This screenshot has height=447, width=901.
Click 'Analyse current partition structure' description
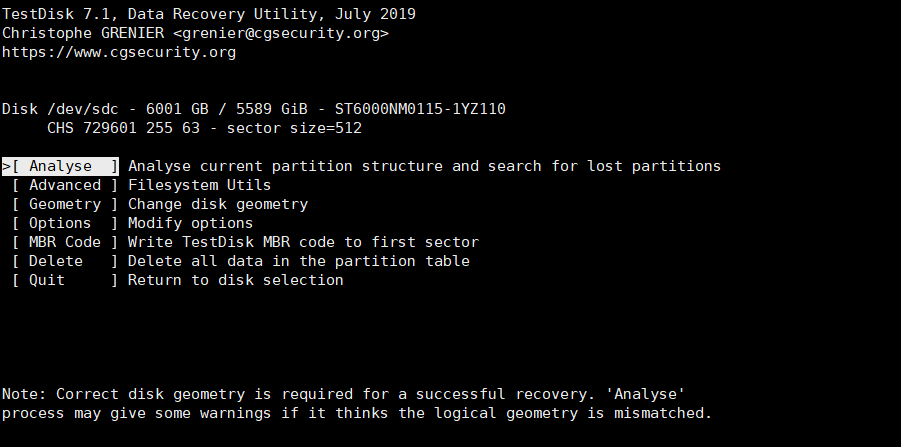(424, 166)
